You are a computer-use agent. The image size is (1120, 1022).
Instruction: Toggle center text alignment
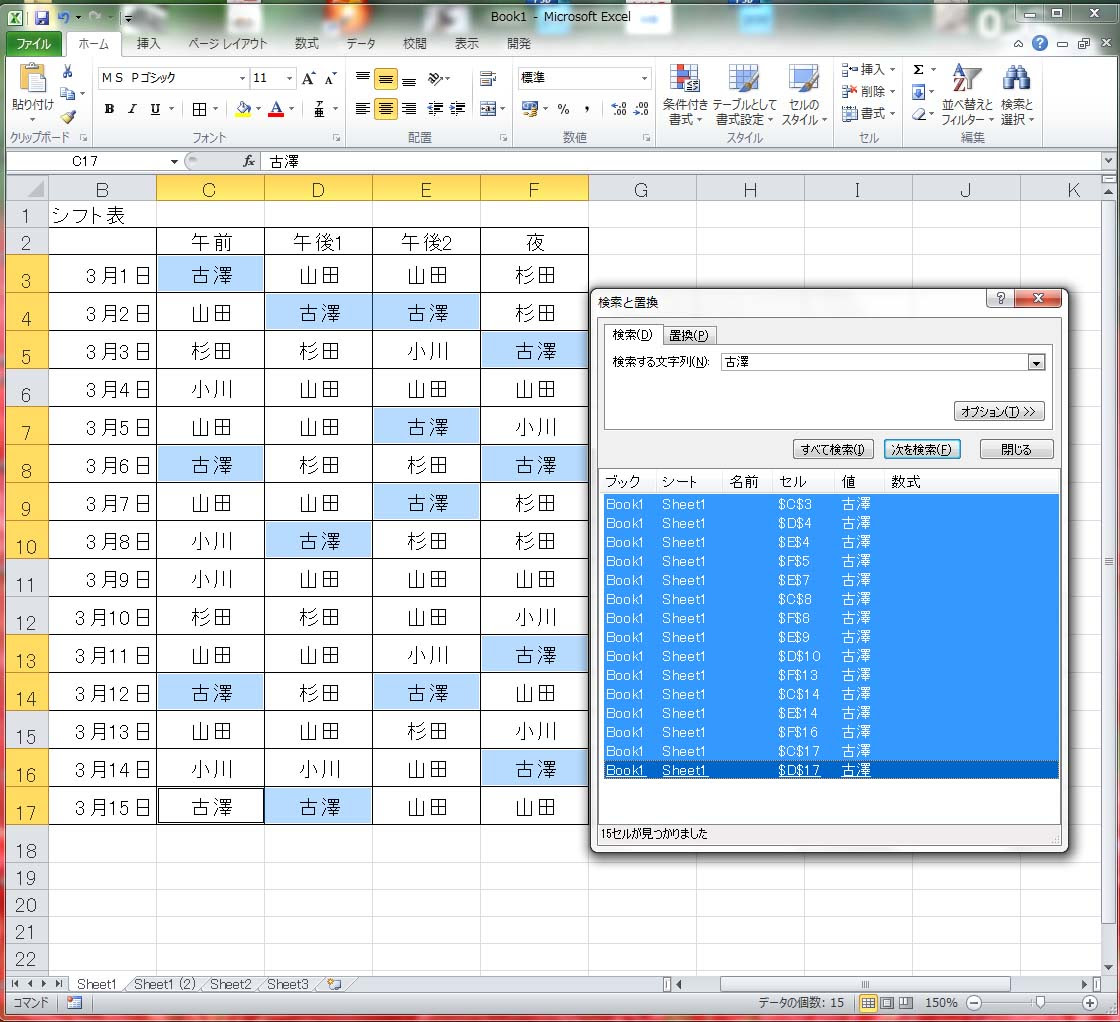(386, 109)
